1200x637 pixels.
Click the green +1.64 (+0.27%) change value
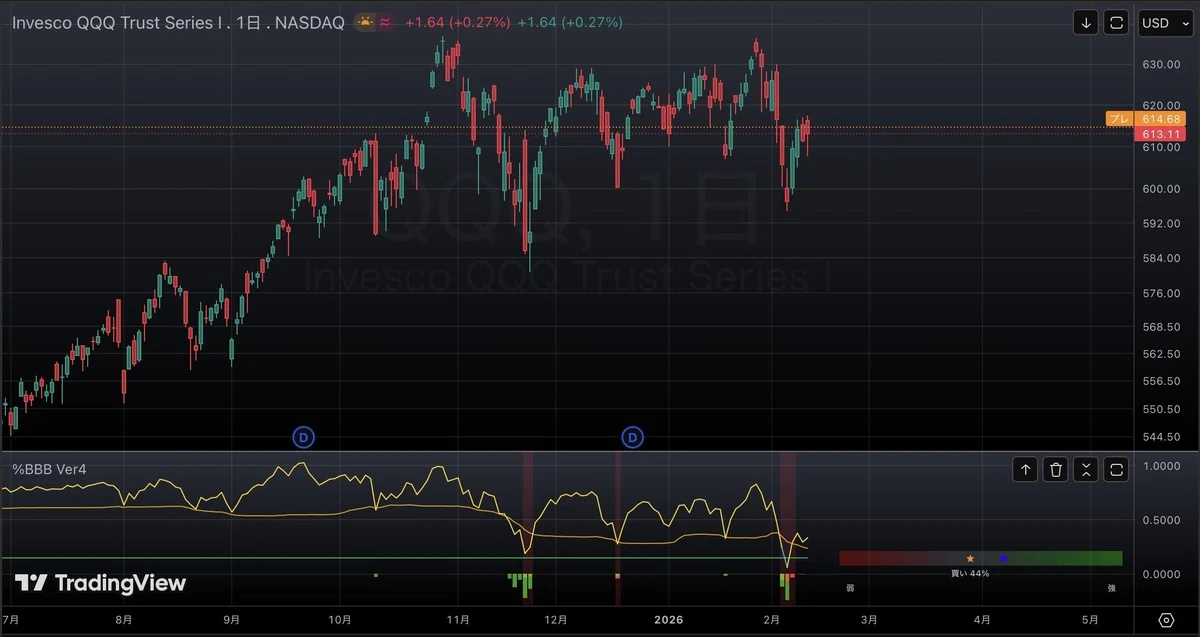(569, 22)
